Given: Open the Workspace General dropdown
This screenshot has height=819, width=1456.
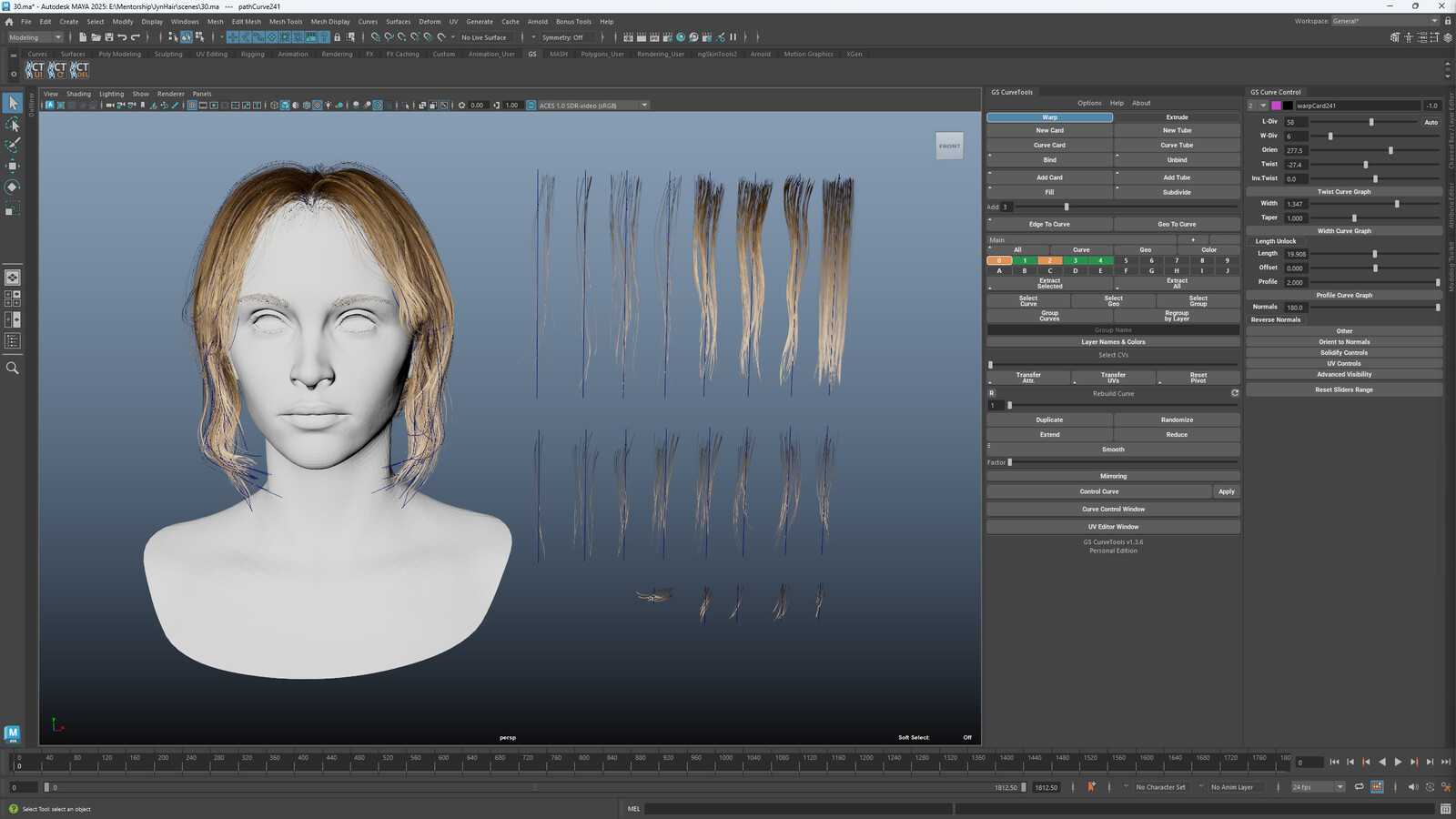Looking at the screenshot, I should click(1386, 21).
